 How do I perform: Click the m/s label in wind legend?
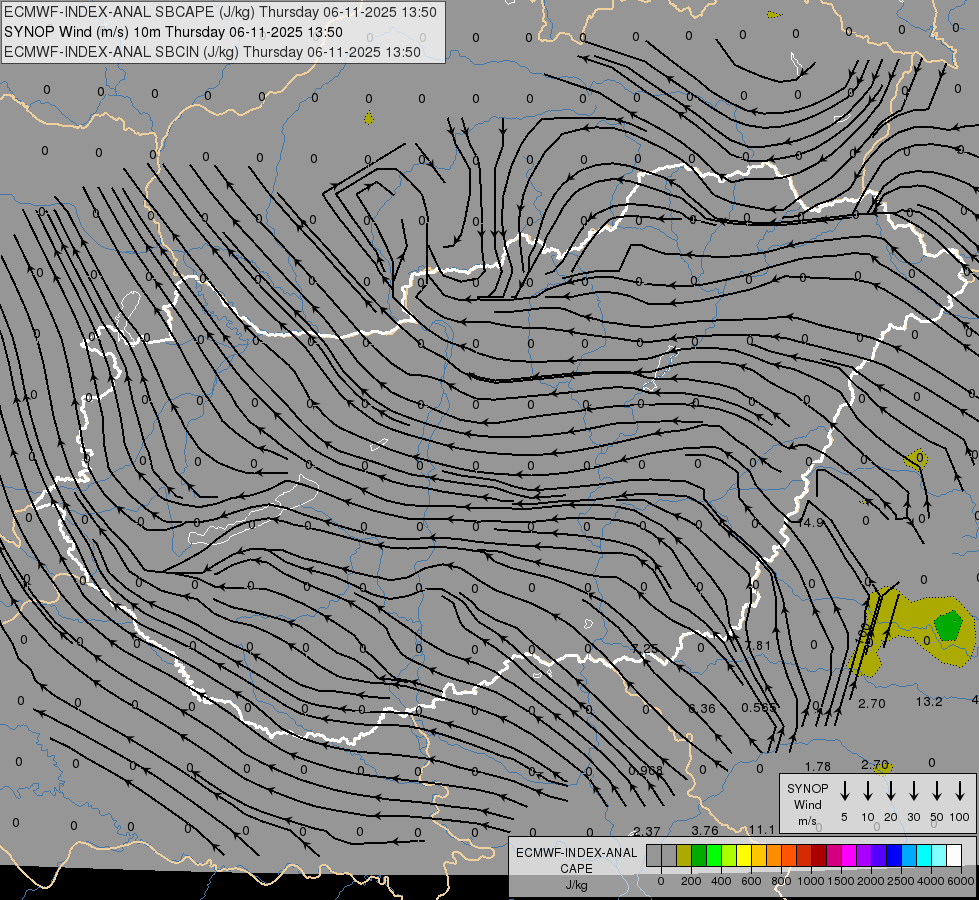(x=807, y=821)
